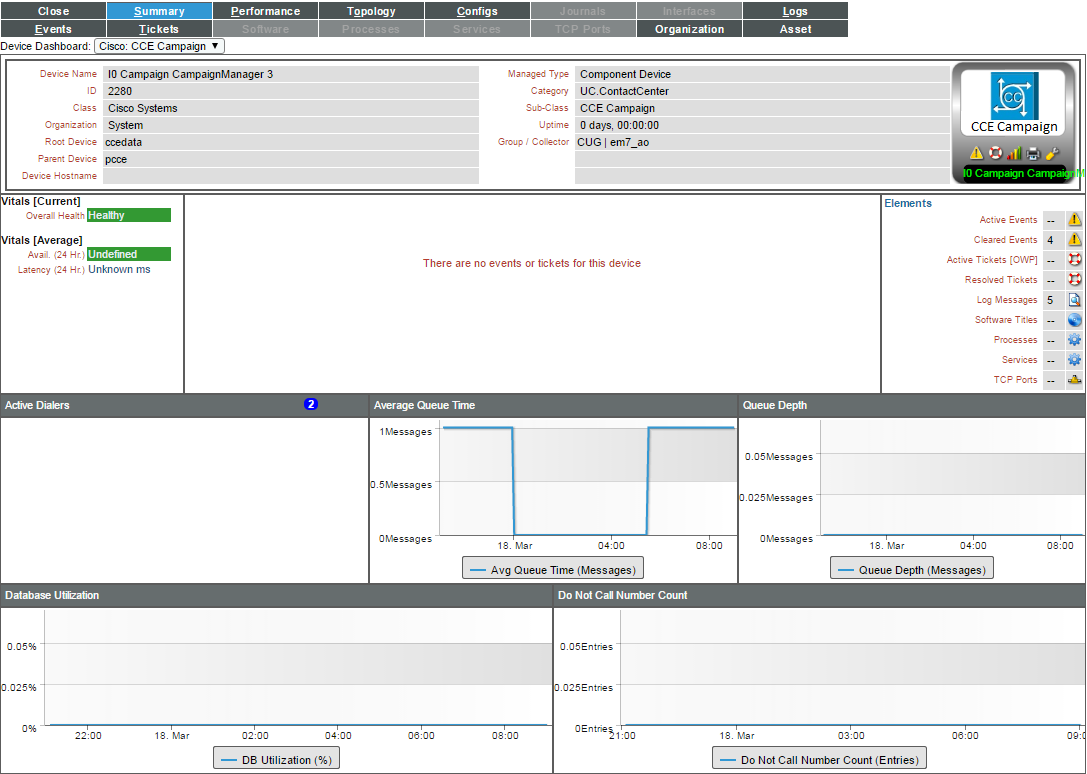Open the Device Dashboard dropdown Cisco: CCE Campaign

[x=159, y=46]
